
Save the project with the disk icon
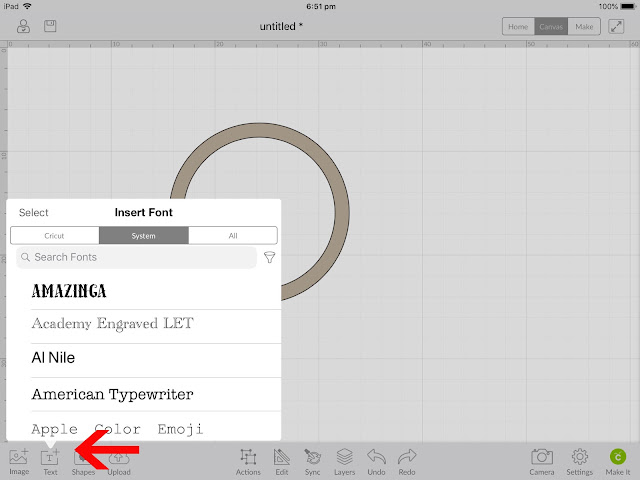[x=50, y=26]
